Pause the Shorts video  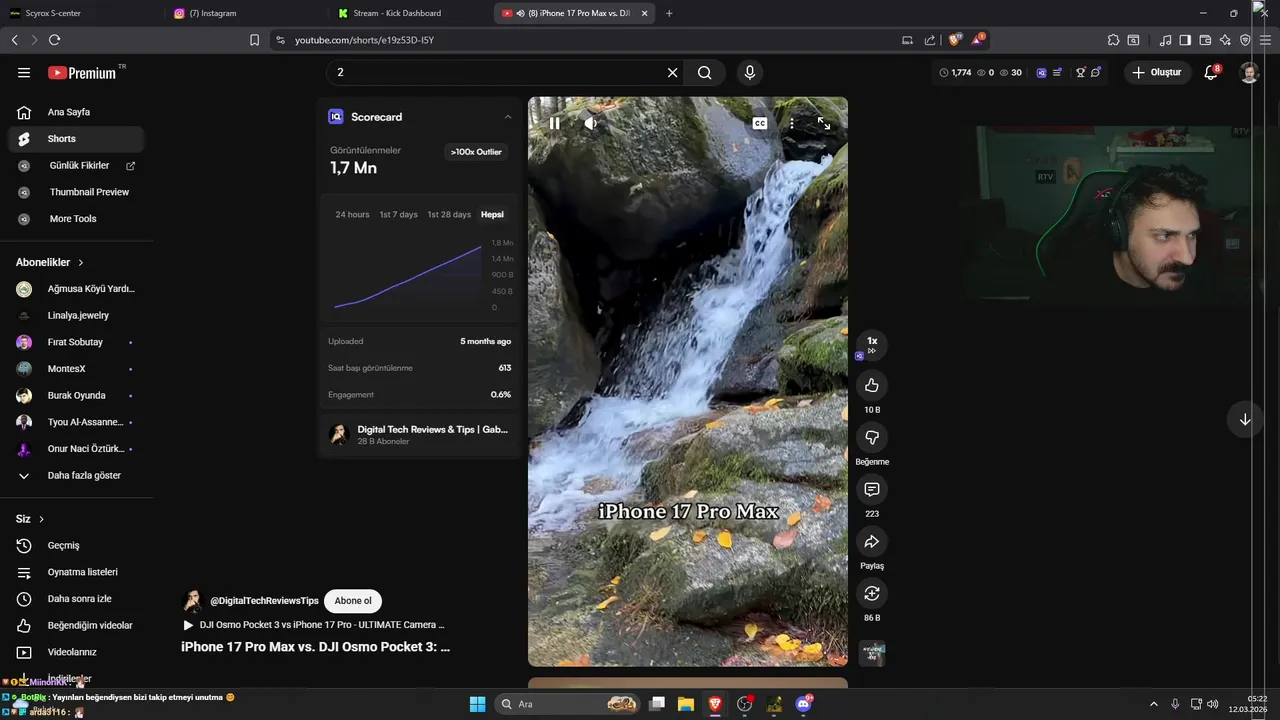555,123
